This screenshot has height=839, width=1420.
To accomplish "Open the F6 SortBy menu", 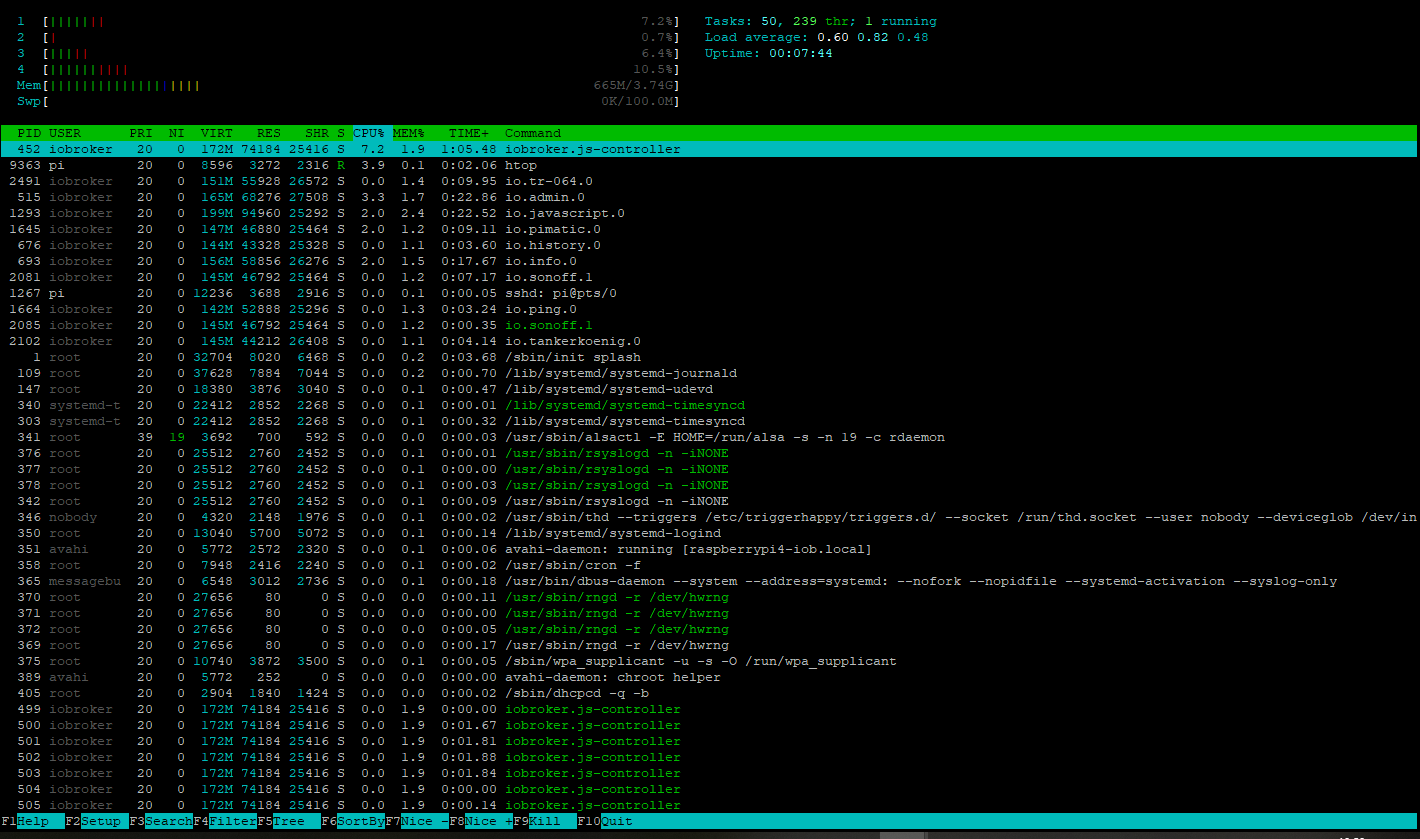I will 353,821.
